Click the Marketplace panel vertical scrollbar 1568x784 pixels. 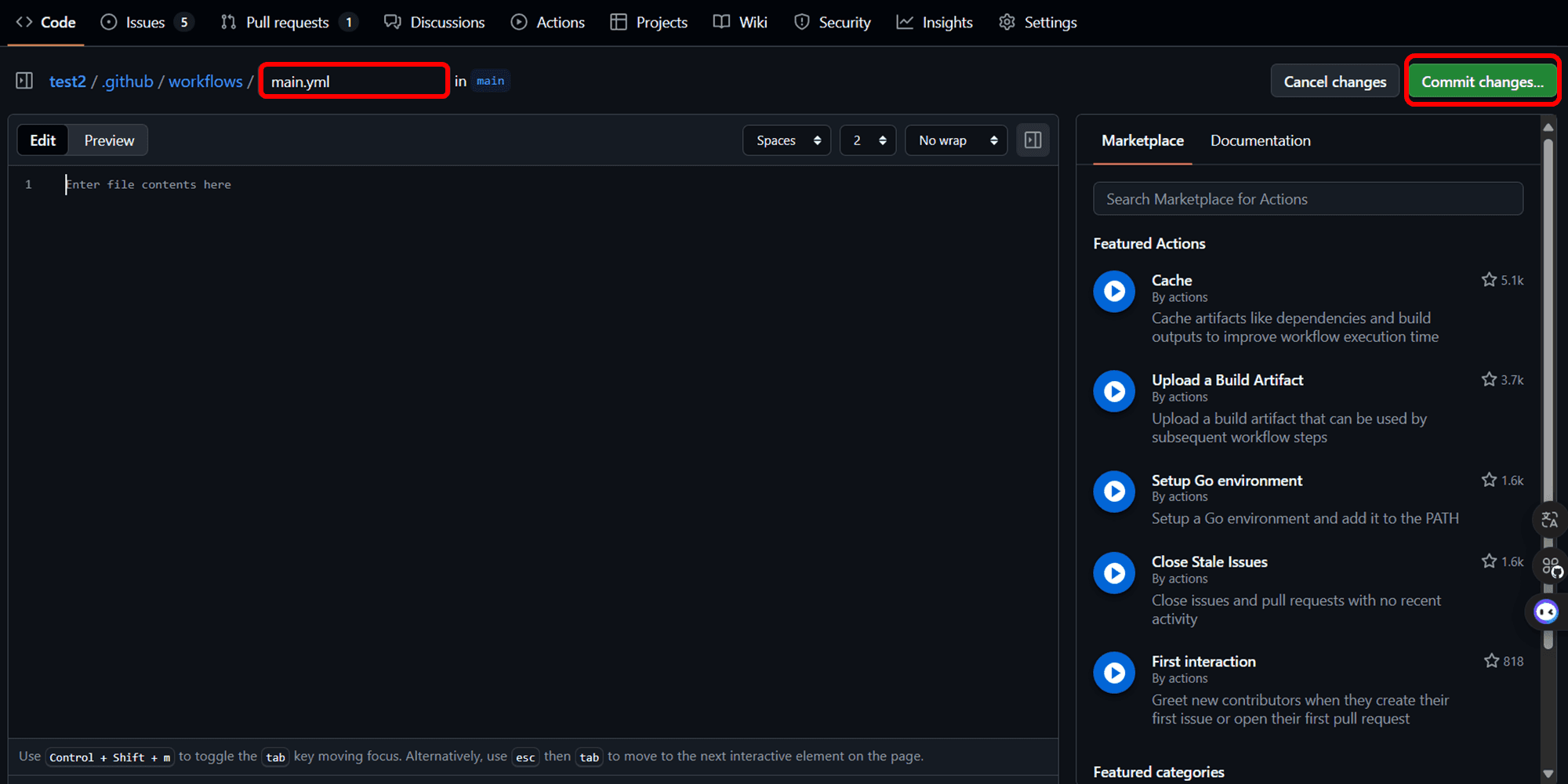coord(1548,392)
